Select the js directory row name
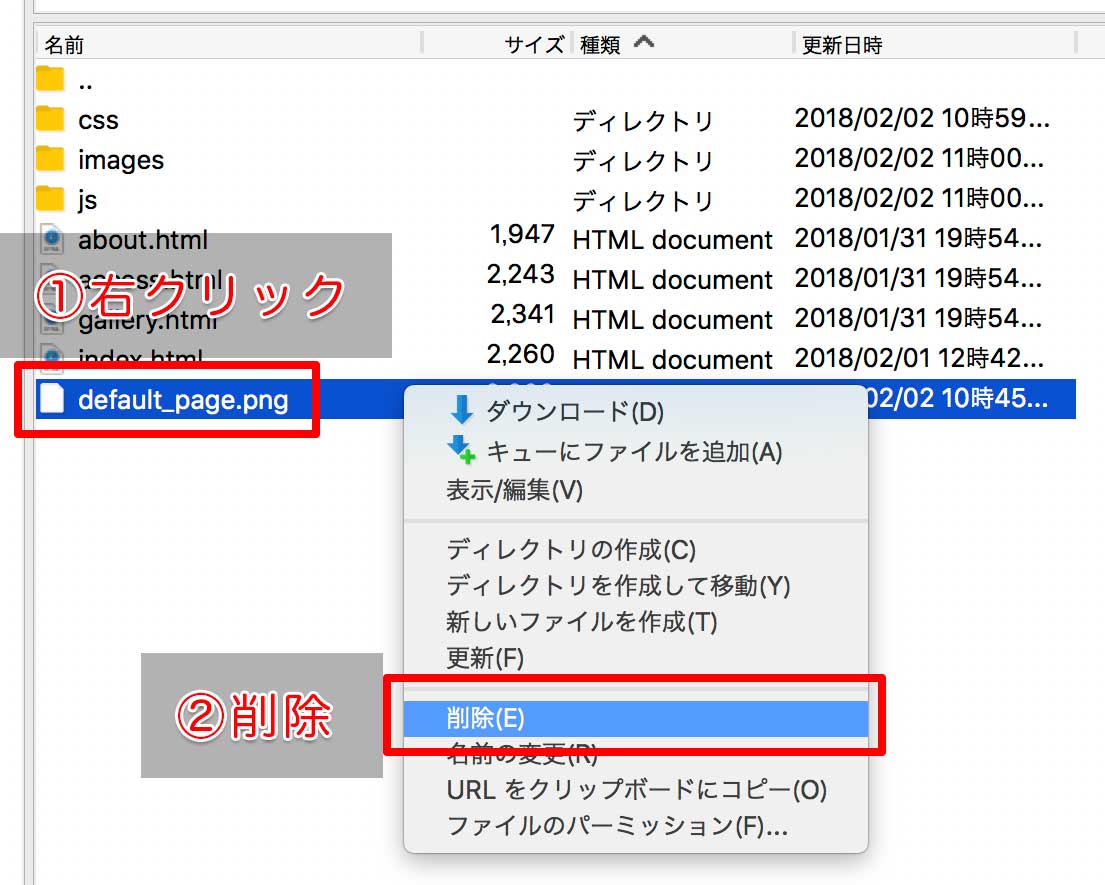 pos(87,200)
